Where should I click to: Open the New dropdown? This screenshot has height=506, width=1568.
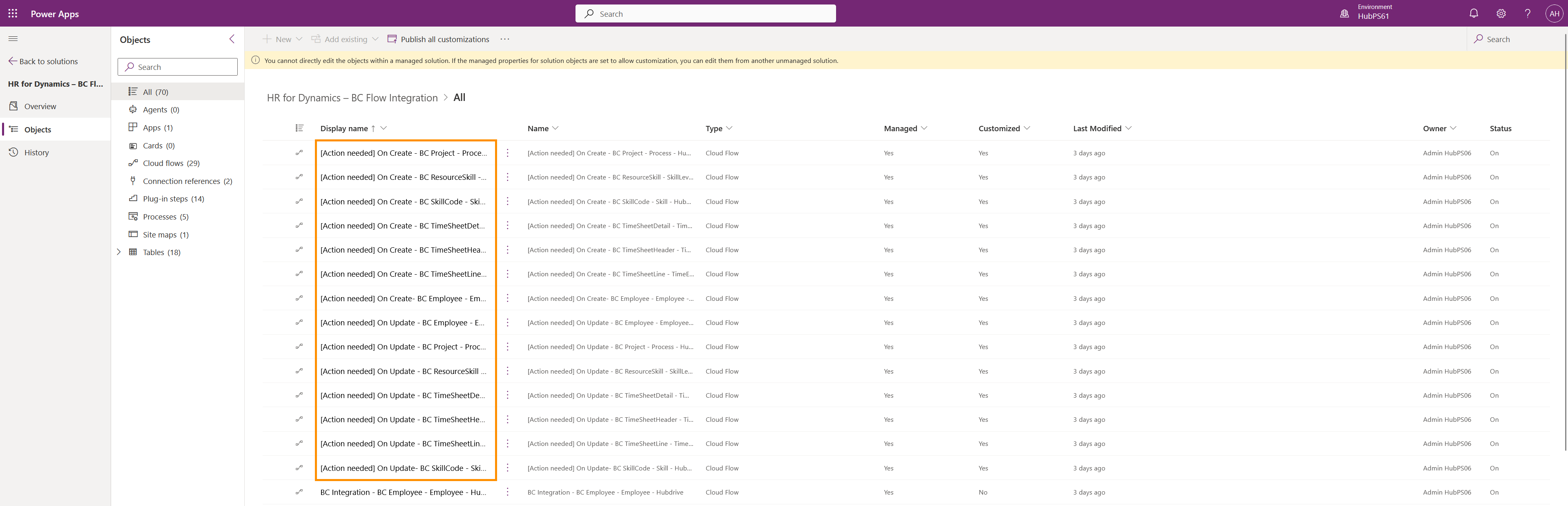[282, 39]
